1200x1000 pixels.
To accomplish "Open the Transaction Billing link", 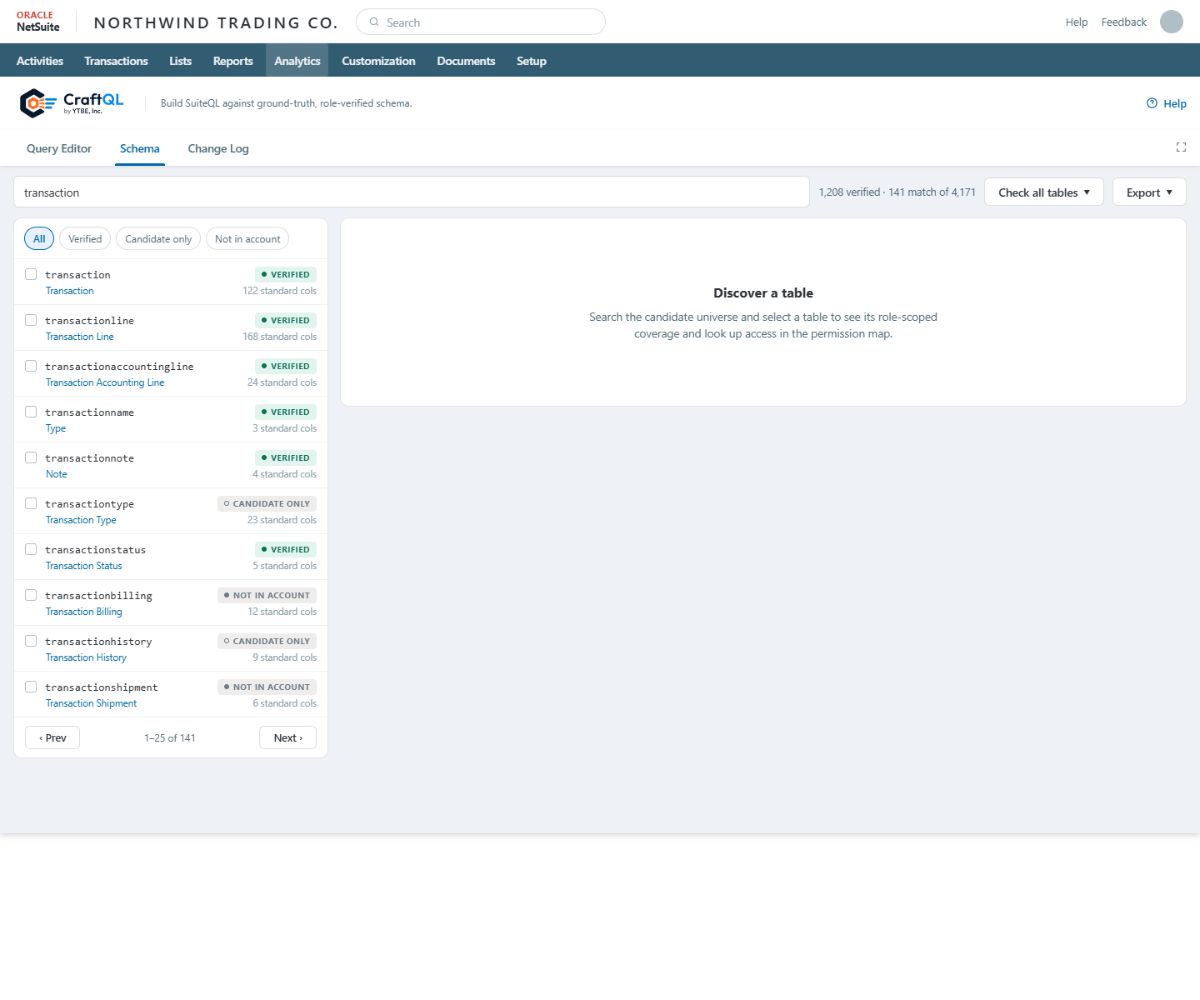I will [x=84, y=612].
